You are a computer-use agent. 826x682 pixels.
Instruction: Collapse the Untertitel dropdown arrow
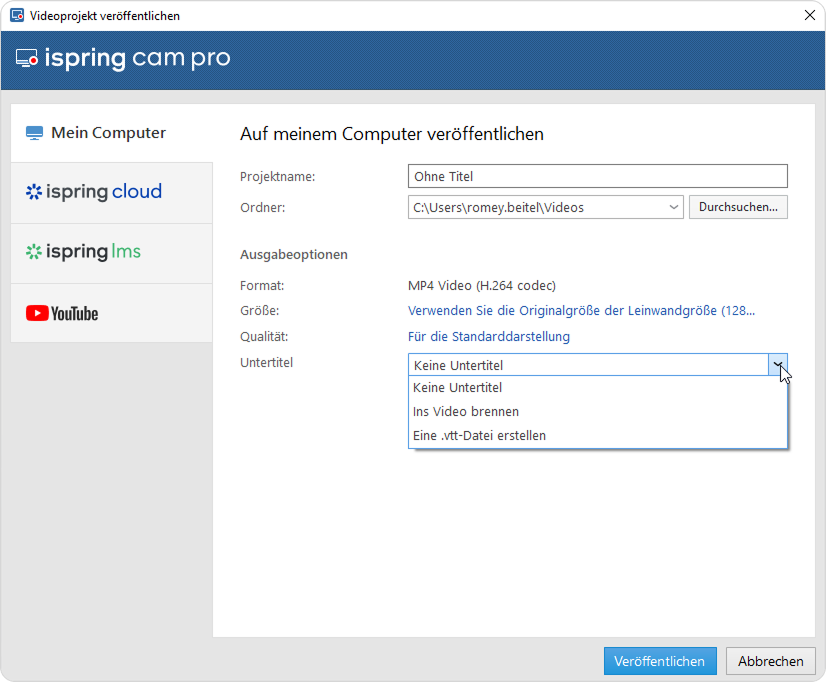(x=778, y=364)
